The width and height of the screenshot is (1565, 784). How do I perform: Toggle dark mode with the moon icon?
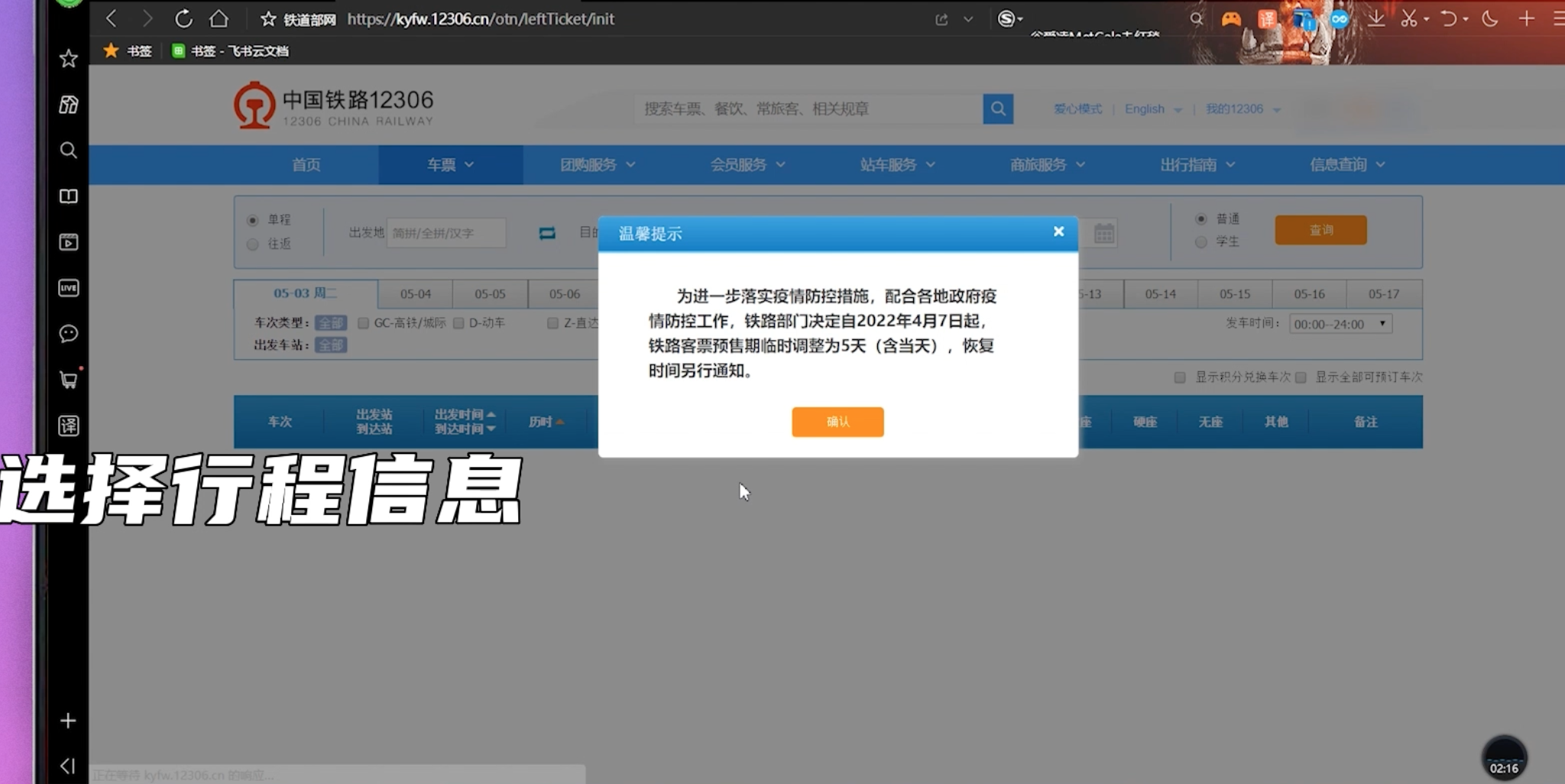coord(1490,18)
